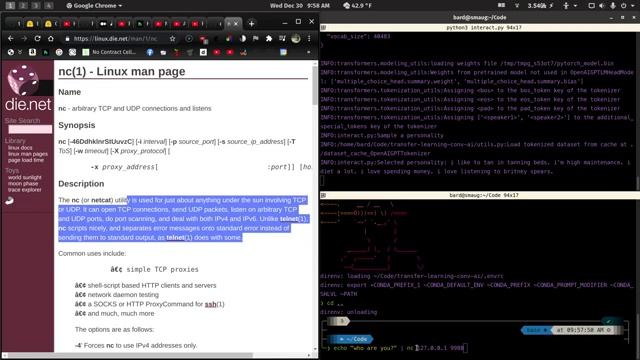Open the clock 'Wed Dec 30' in panel
This screenshot has height=360, width=640.
tap(300, 6)
